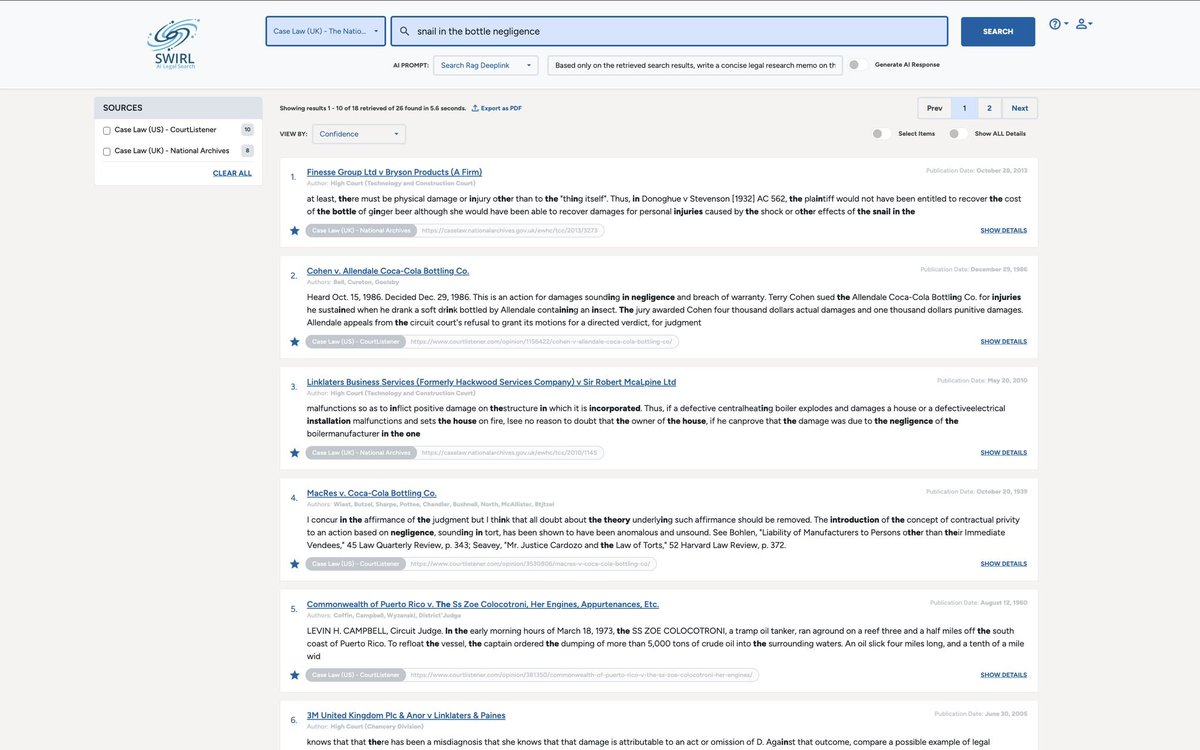Click the search query input field

tap(669, 31)
